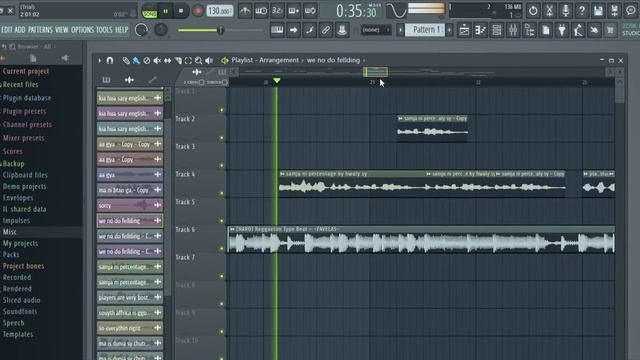
Task: Toggle overdub recording icon
Action: click(293, 11)
